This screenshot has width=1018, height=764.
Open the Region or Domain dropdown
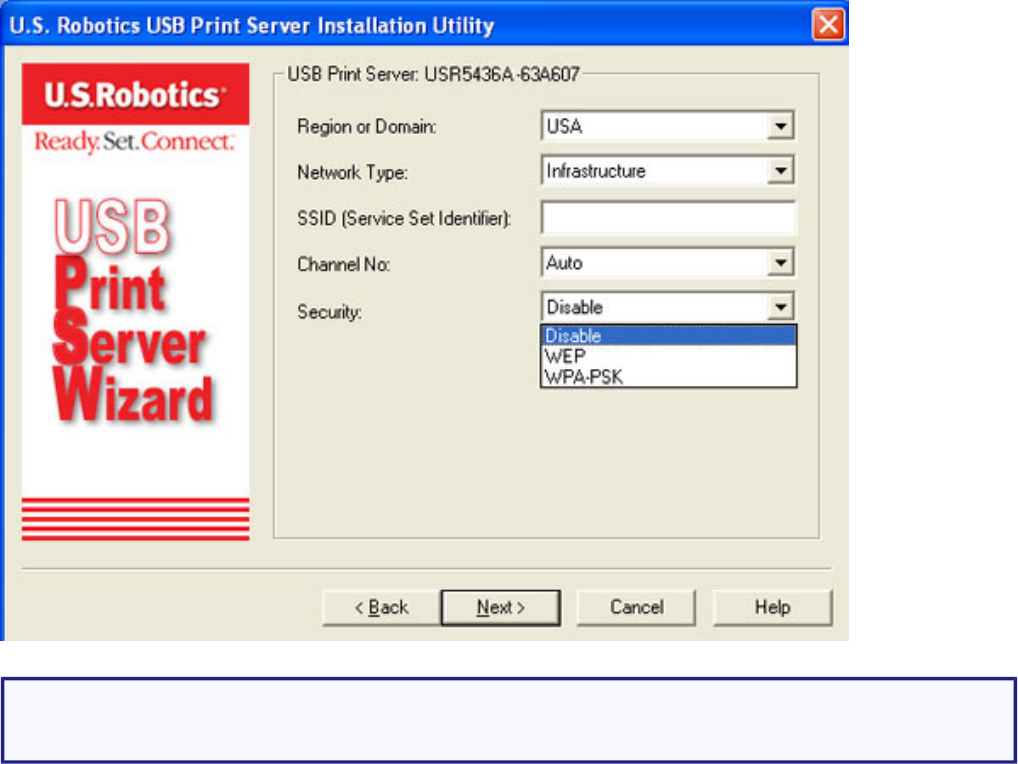coord(780,126)
